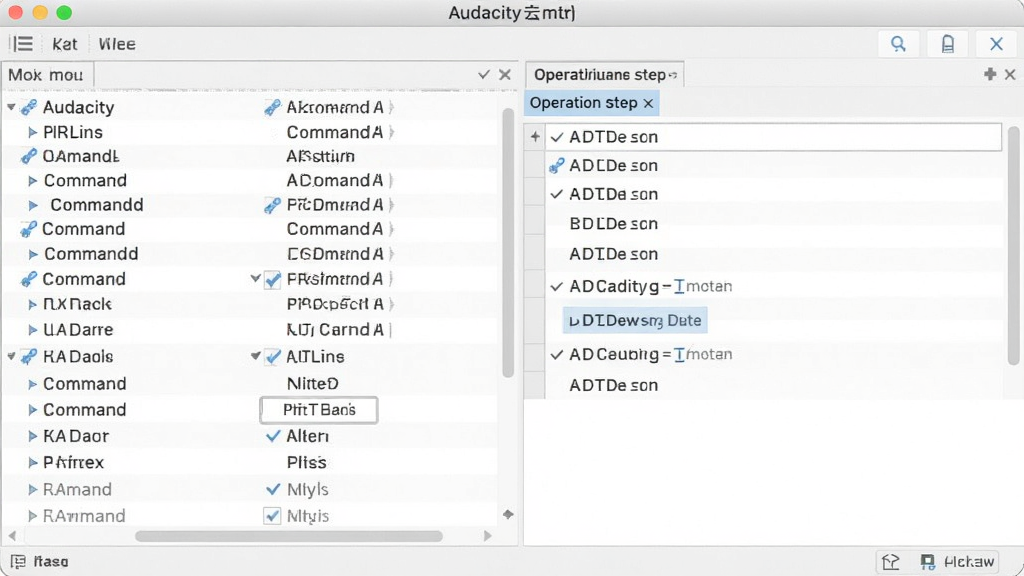Expand the Commandd node under OAmandL

(x=33, y=205)
